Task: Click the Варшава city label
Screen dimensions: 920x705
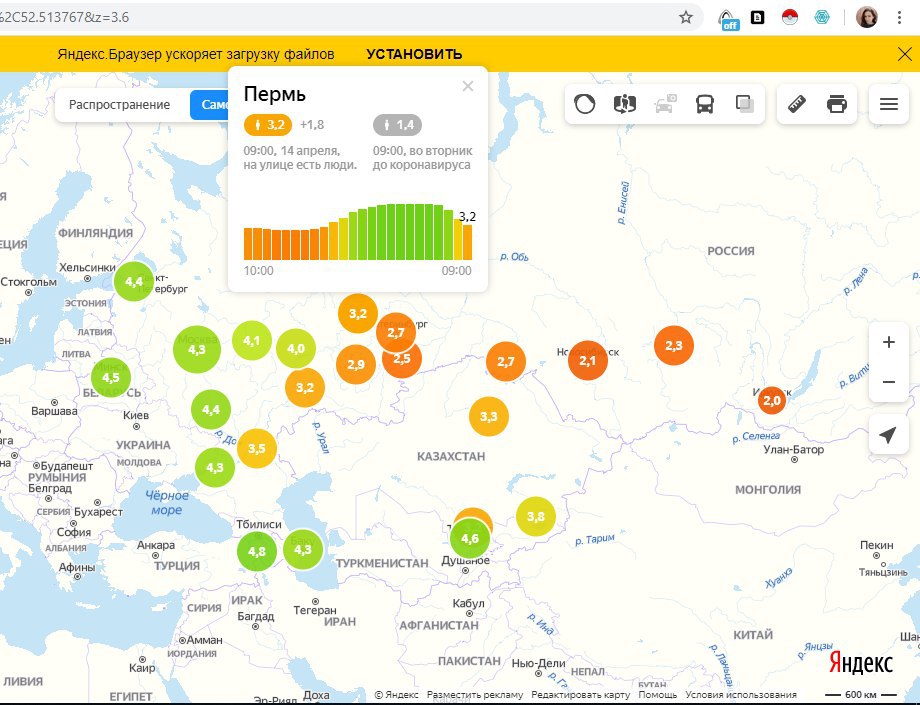Action: click(54, 411)
